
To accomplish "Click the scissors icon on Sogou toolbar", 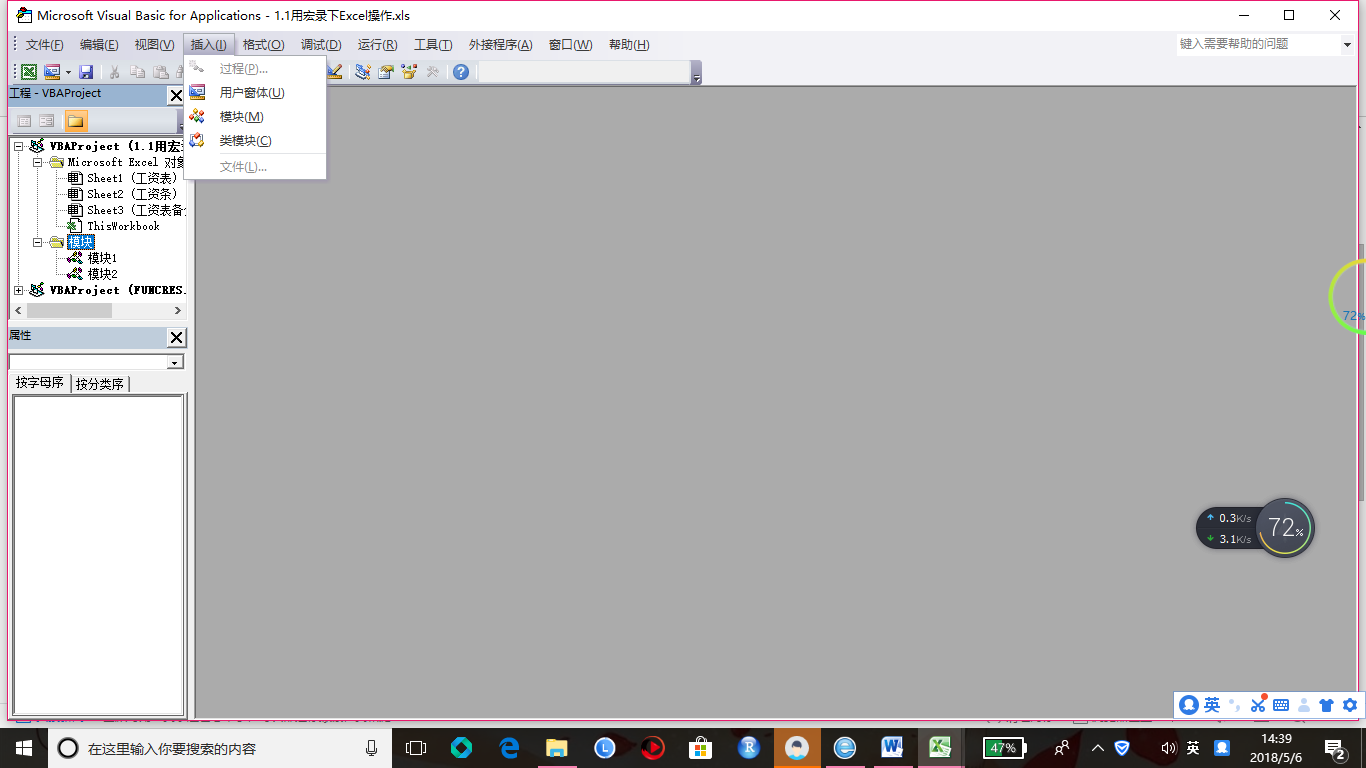I will click(x=1258, y=705).
